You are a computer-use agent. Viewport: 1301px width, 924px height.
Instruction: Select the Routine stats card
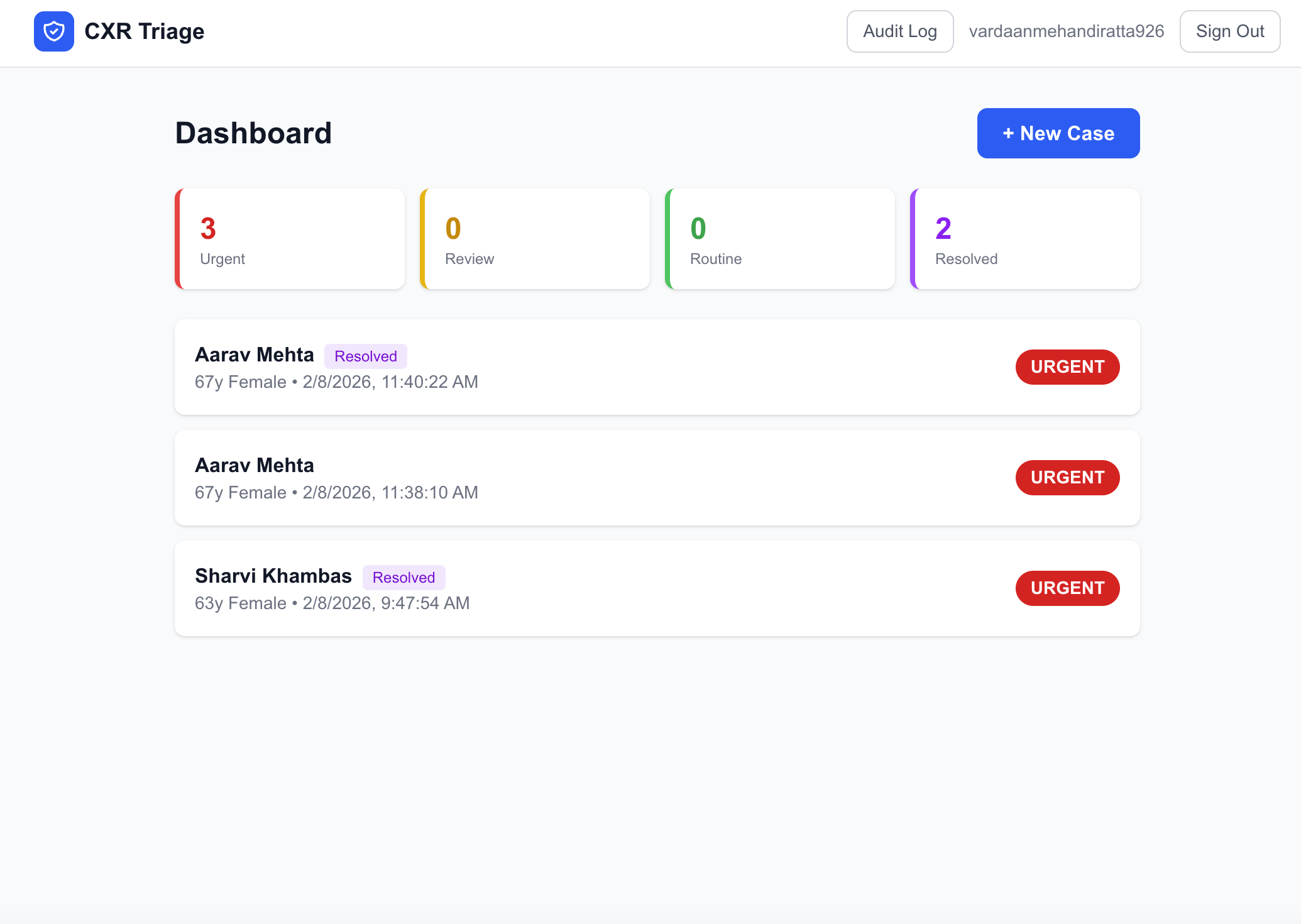780,239
